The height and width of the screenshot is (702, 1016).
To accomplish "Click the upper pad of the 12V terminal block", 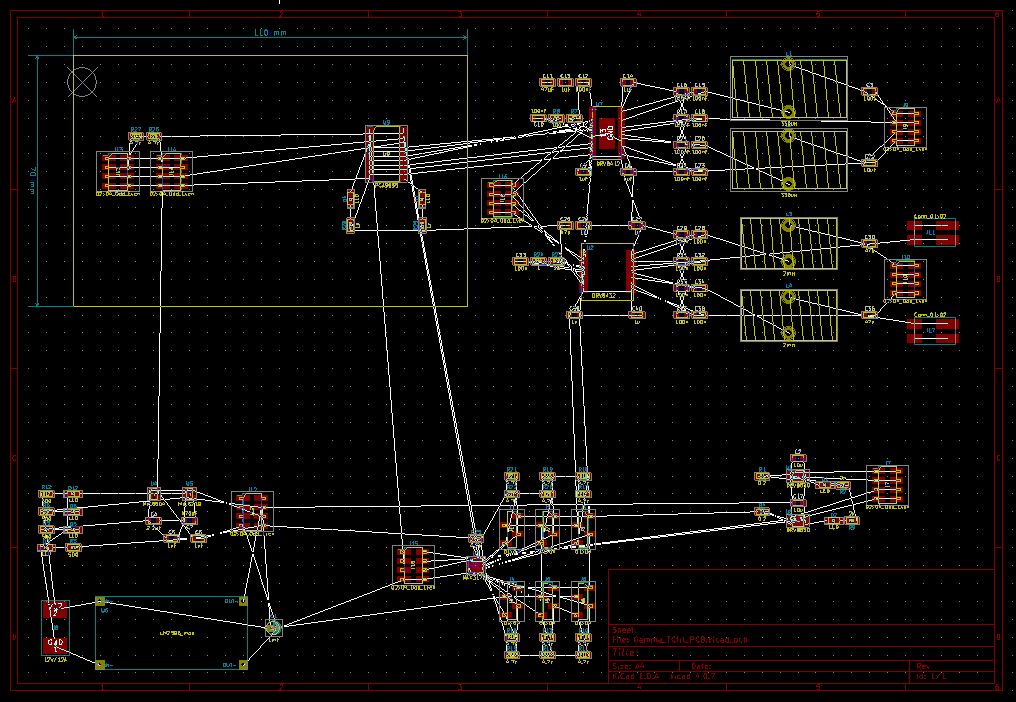I will 54,609.
